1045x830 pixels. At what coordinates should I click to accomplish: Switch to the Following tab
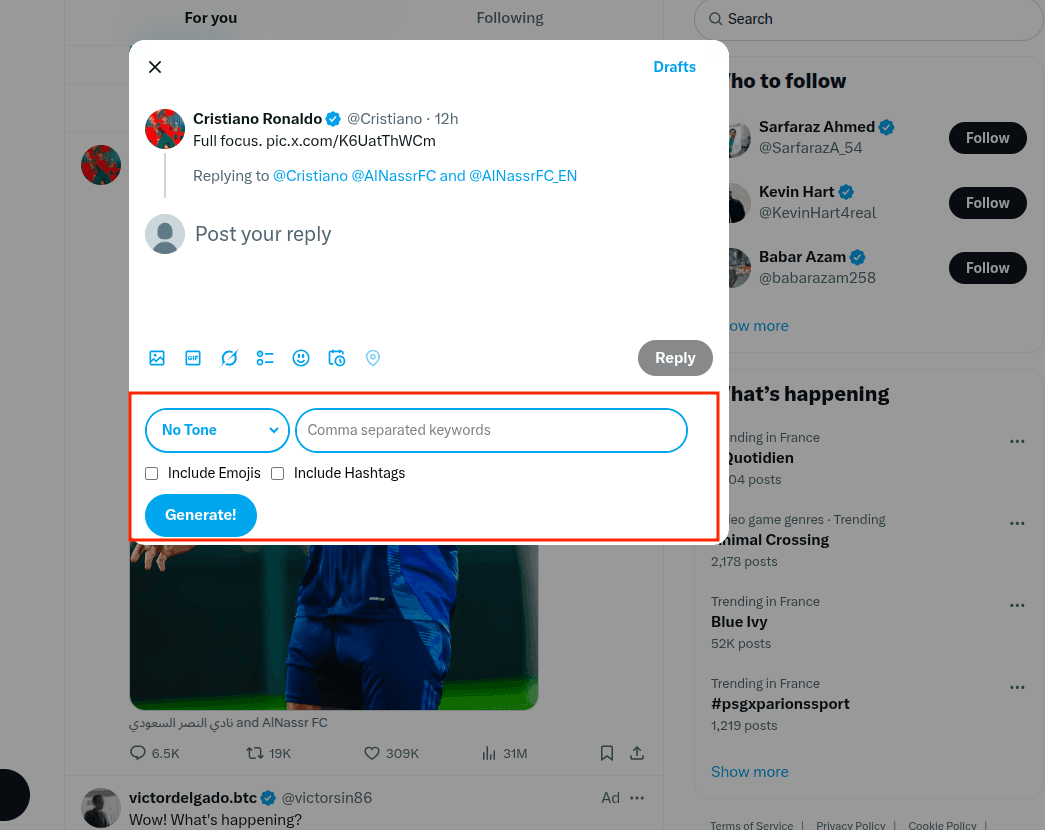[509, 17]
